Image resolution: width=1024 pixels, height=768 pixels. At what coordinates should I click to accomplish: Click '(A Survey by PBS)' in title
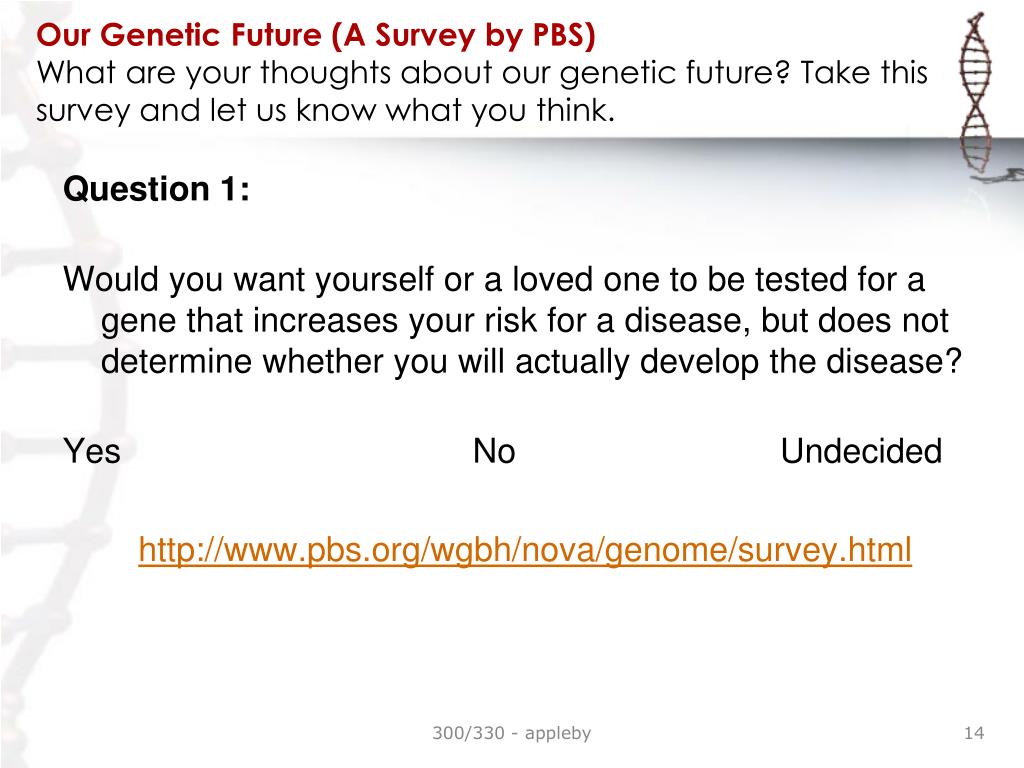point(463,35)
